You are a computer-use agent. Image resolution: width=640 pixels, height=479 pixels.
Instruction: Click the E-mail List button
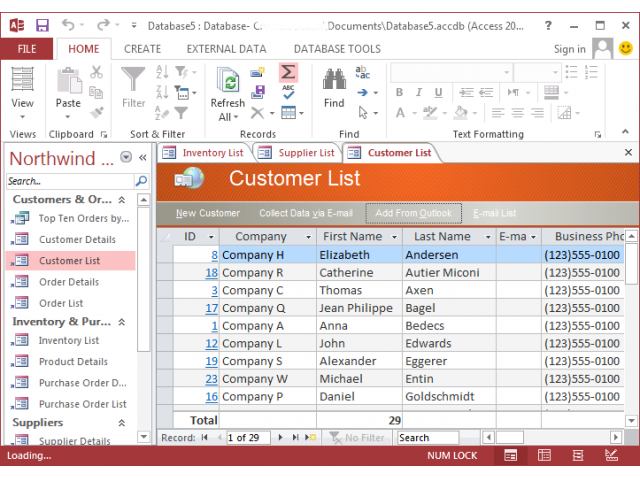click(x=494, y=213)
